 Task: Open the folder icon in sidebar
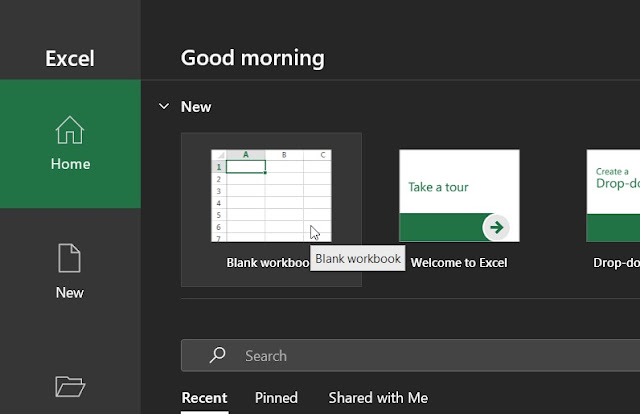[x=70, y=386]
